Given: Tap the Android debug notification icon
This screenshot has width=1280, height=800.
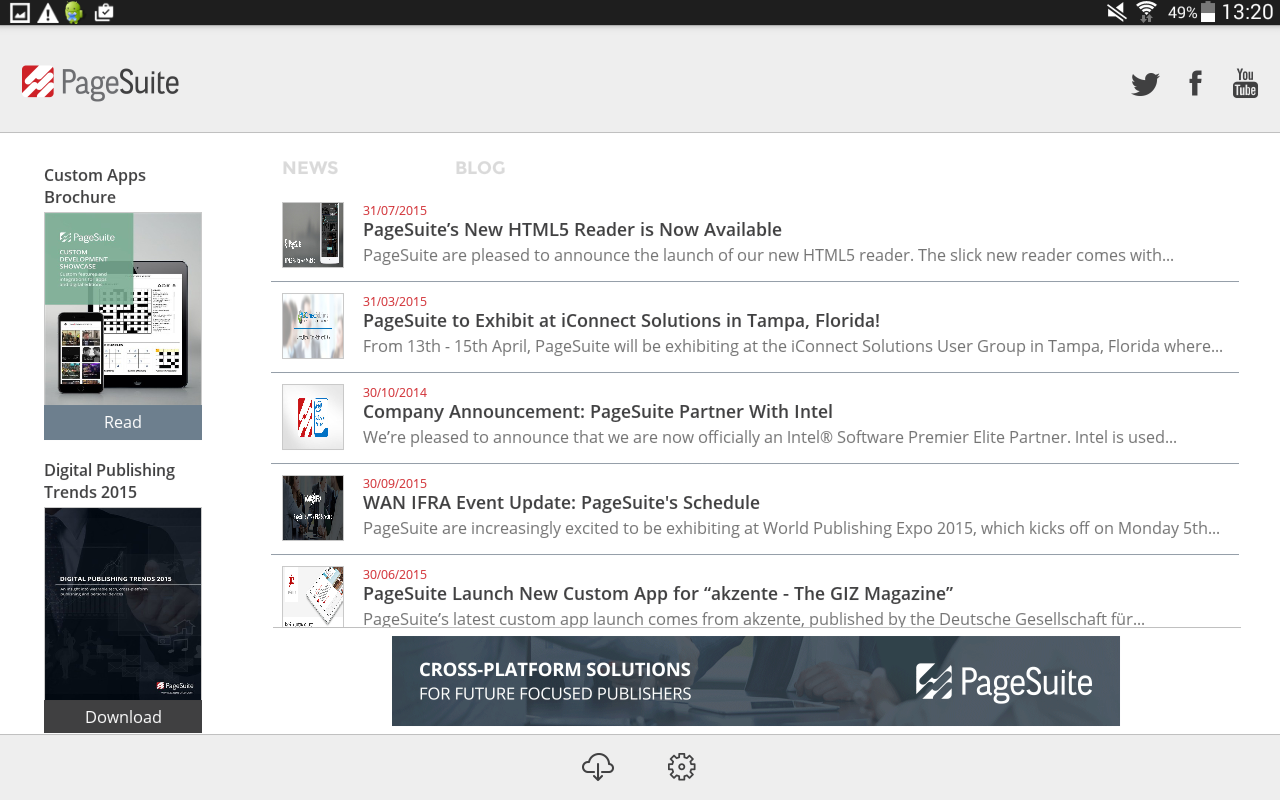Looking at the screenshot, I should tap(74, 13).
